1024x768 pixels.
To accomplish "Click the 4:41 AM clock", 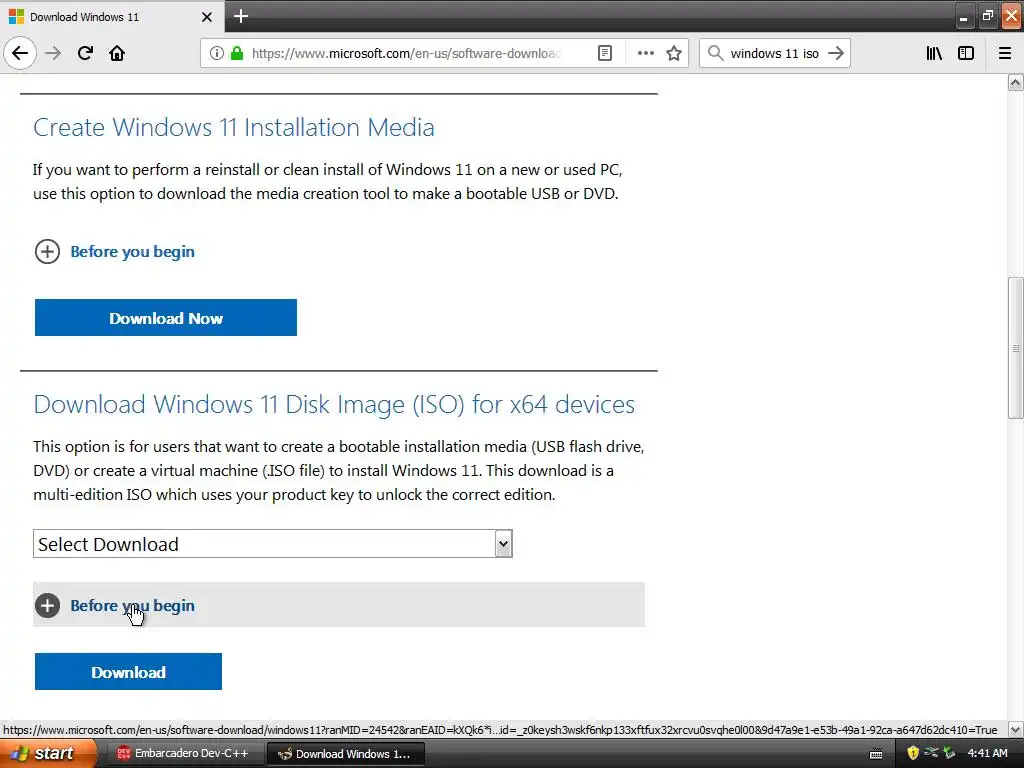I will [987, 754].
